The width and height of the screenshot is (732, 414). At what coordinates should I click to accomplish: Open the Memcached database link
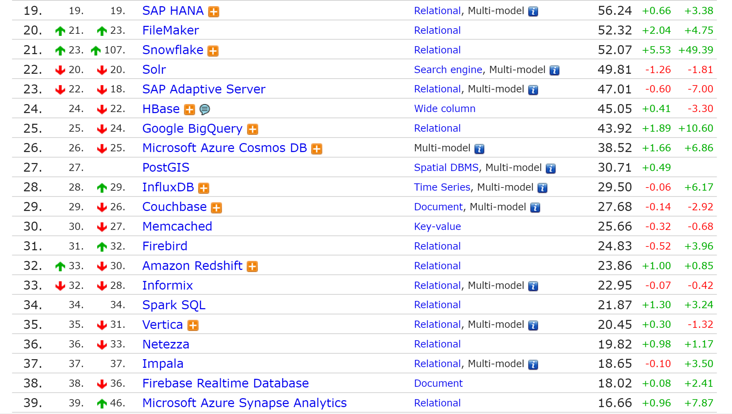177,226
